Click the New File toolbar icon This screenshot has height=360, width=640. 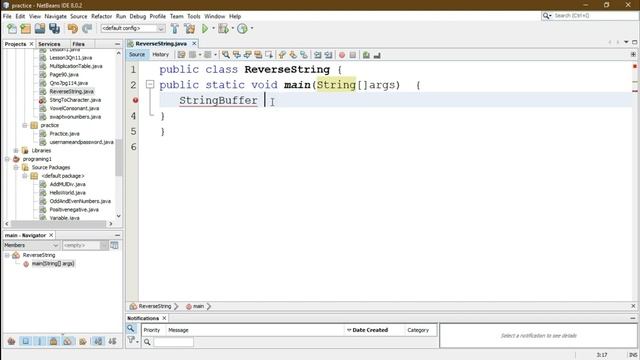[x=12, y=29]
